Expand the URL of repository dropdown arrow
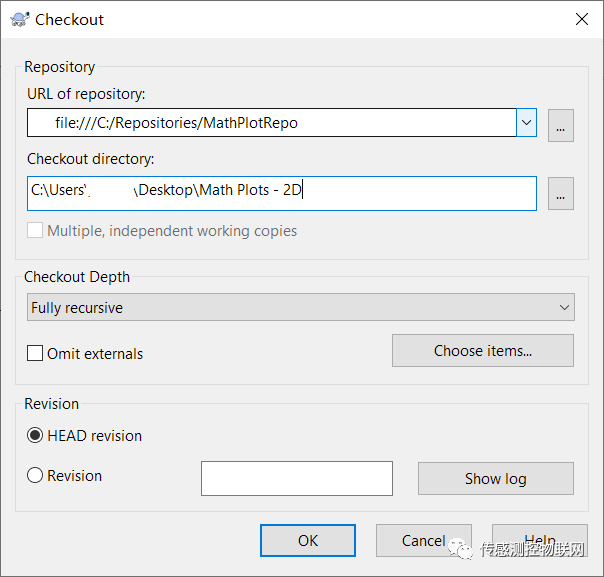Image resolution: width=604 pixels, height=577 pixels. (527, 123)
